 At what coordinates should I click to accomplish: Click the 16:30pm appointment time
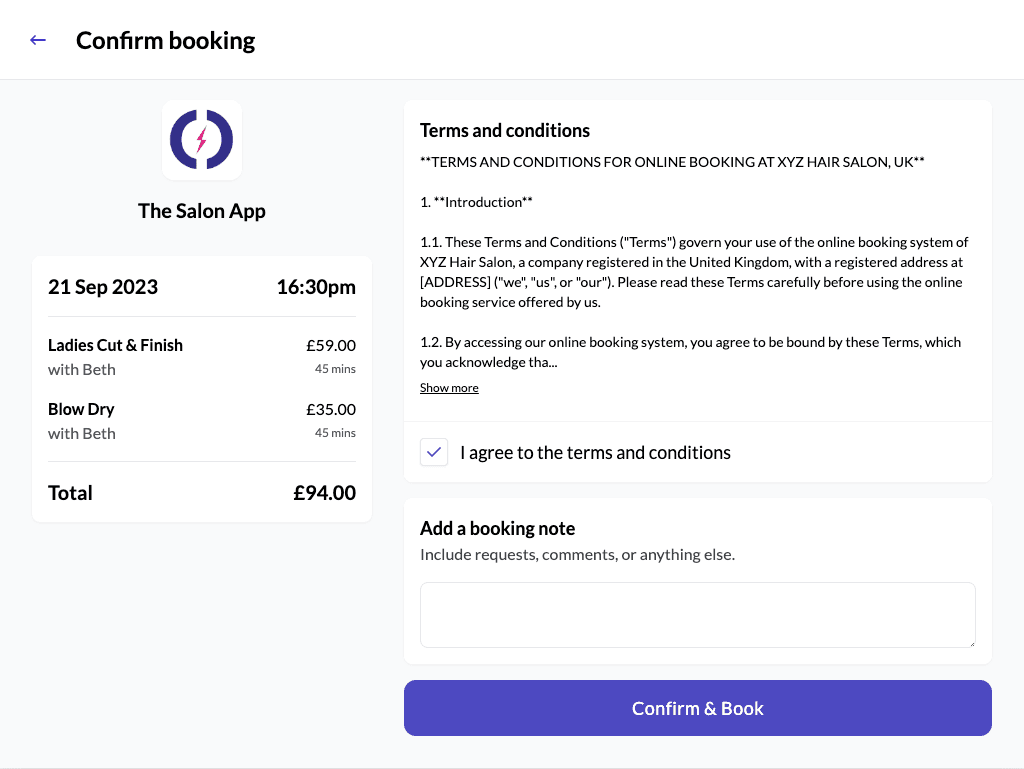(x=316, y=287)
